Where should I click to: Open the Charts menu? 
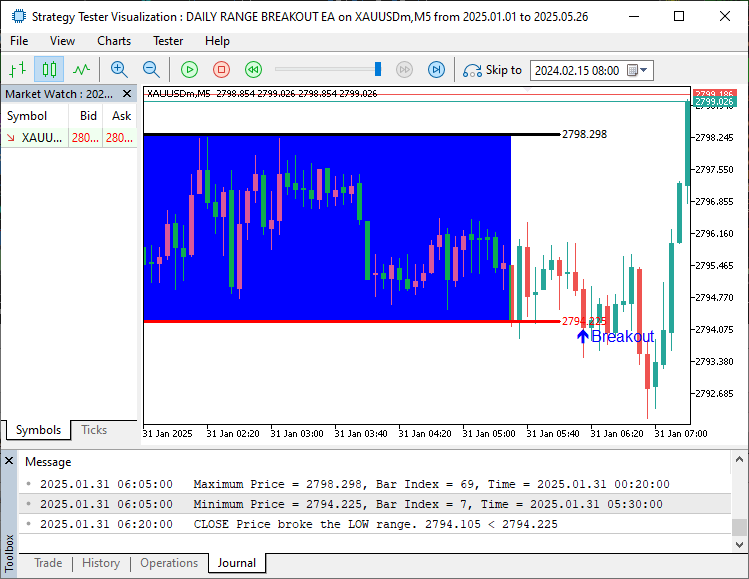pos(114,41)
